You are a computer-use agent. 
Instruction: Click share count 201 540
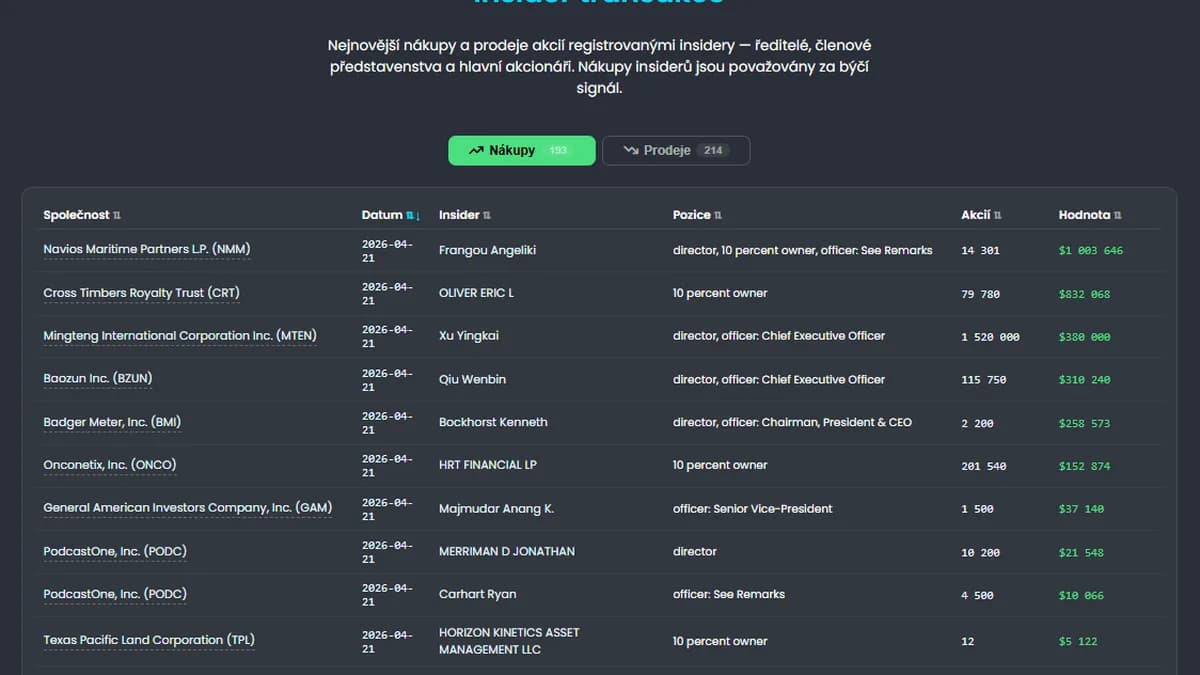(x=984, y=466)
